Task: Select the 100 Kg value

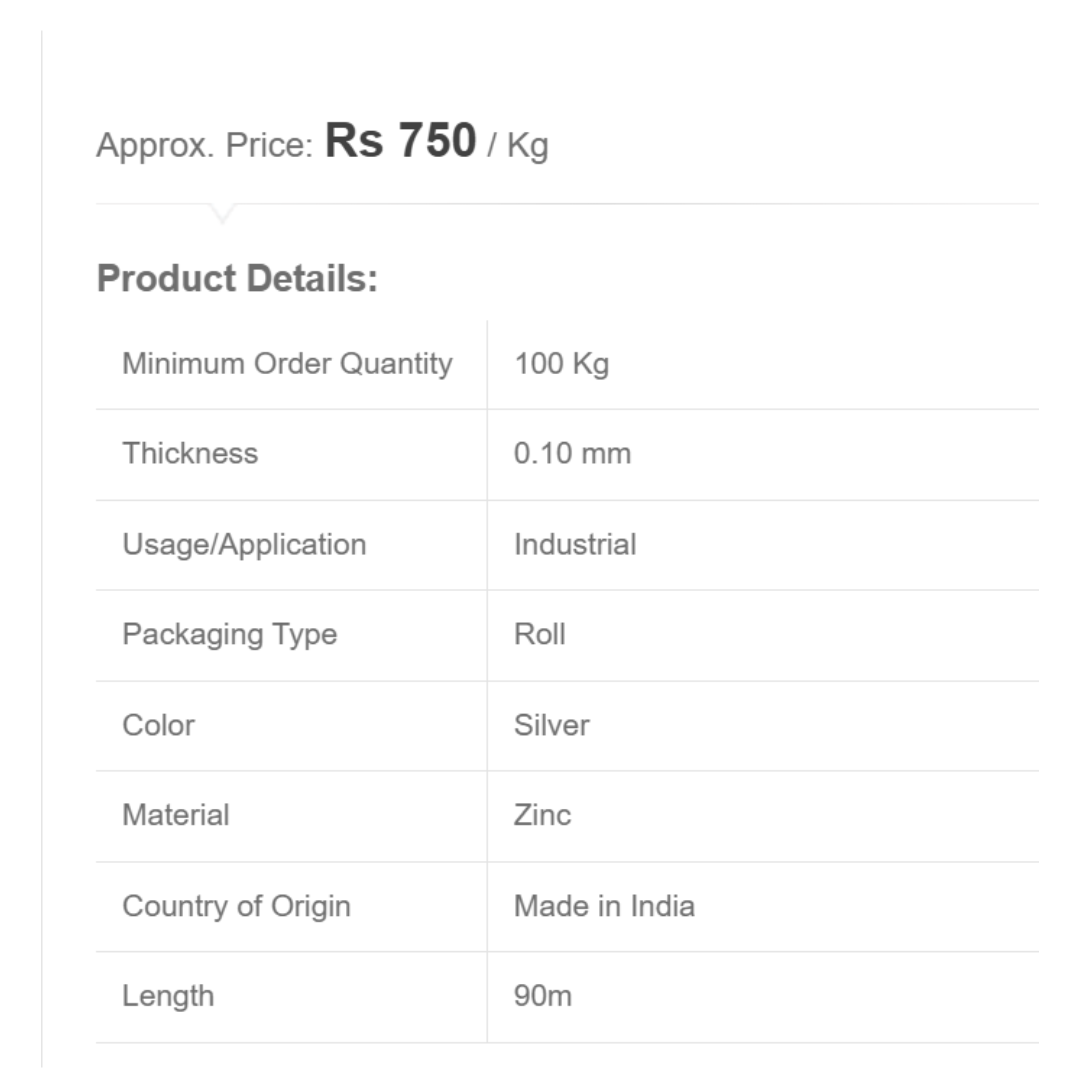Action: tap(561, 364)
